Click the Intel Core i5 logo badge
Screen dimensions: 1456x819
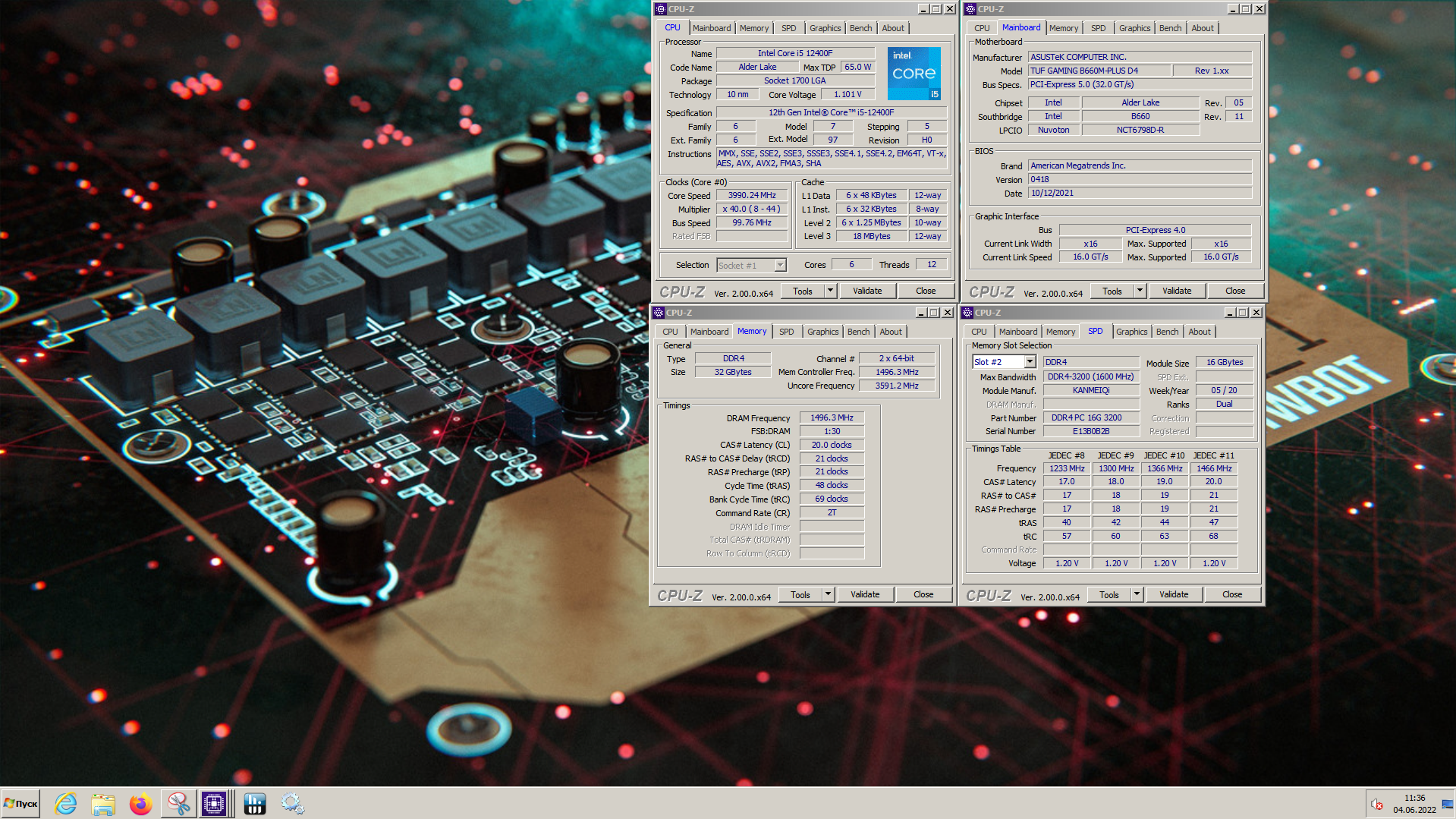coord(914,74)
